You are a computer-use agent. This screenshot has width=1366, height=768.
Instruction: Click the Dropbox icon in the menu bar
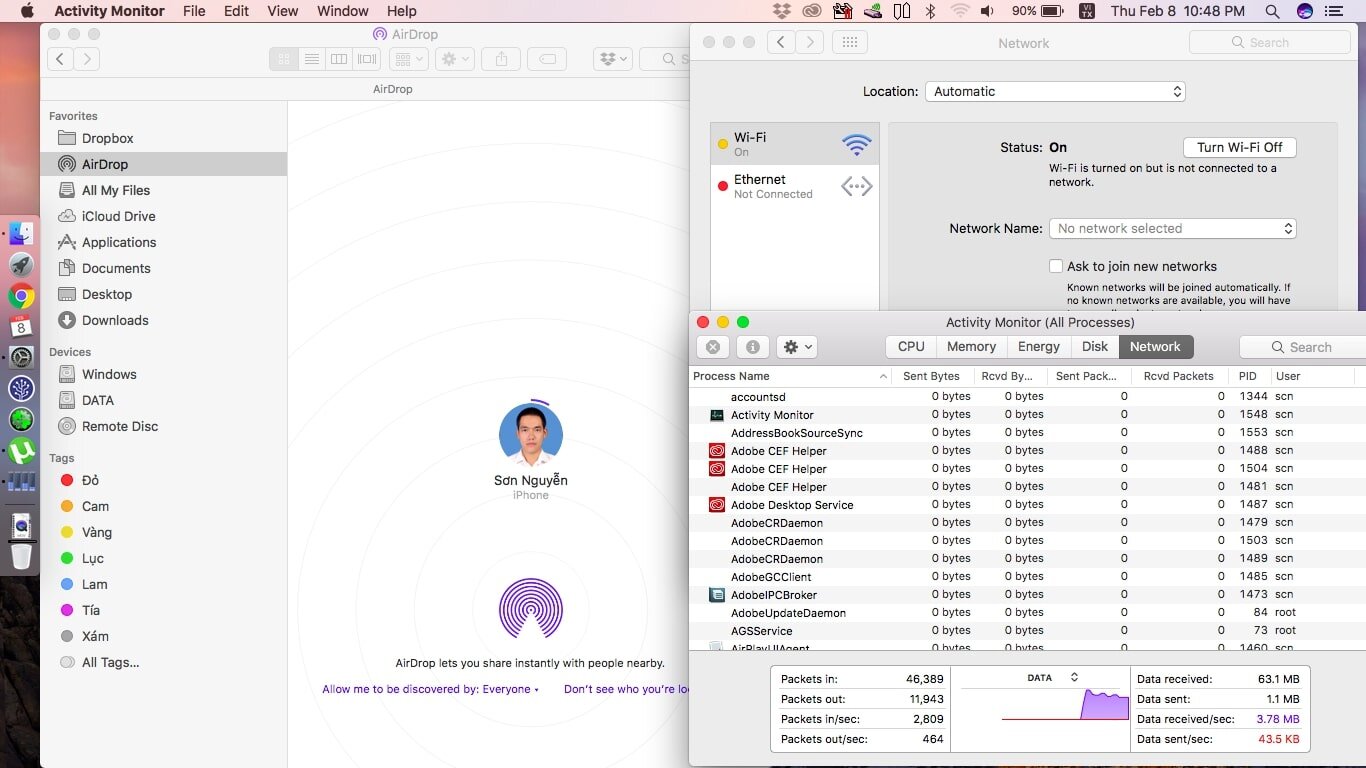click(x=782, y=11)
